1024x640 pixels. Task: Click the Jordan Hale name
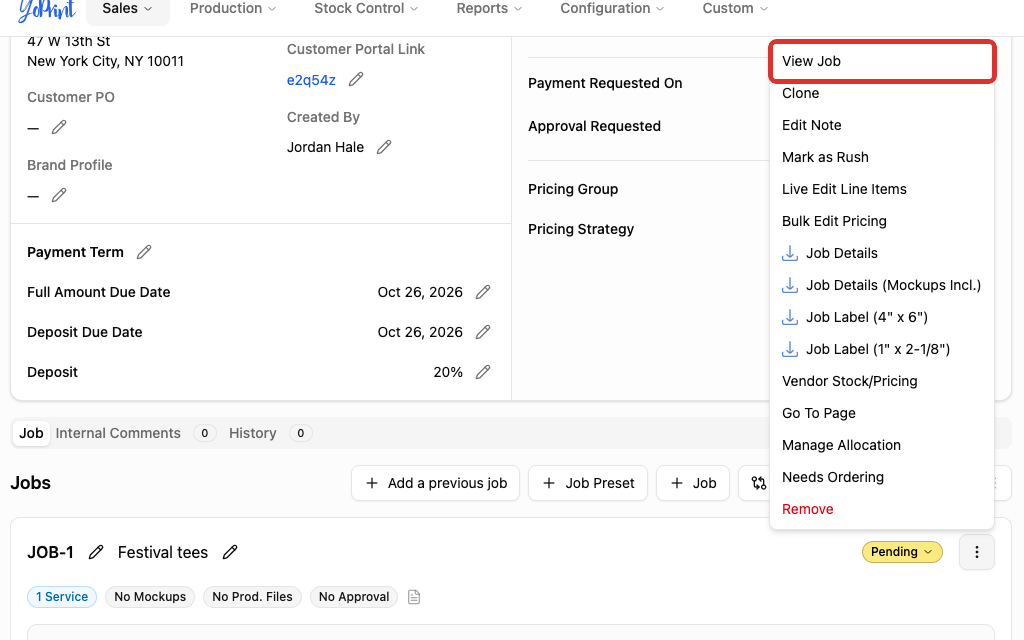325,148
